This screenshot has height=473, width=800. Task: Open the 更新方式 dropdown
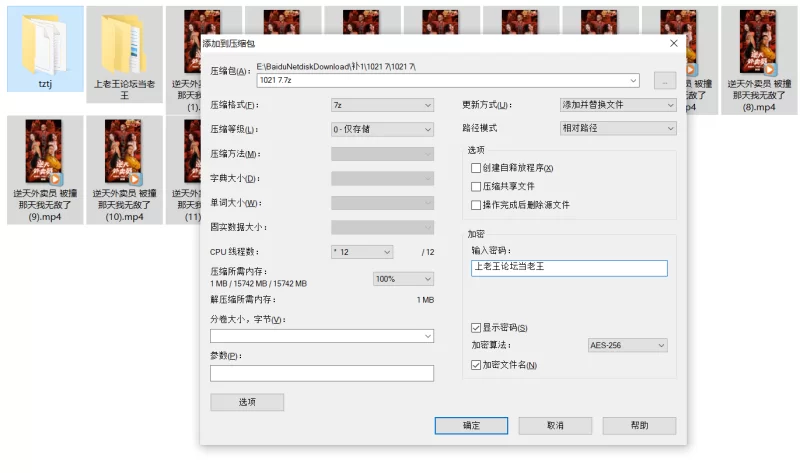(618, 105)
